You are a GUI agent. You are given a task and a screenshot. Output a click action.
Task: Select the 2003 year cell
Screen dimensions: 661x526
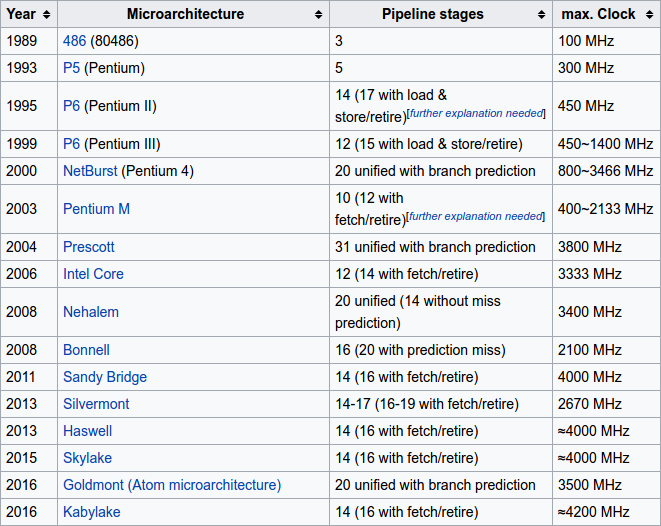(29, 209)
